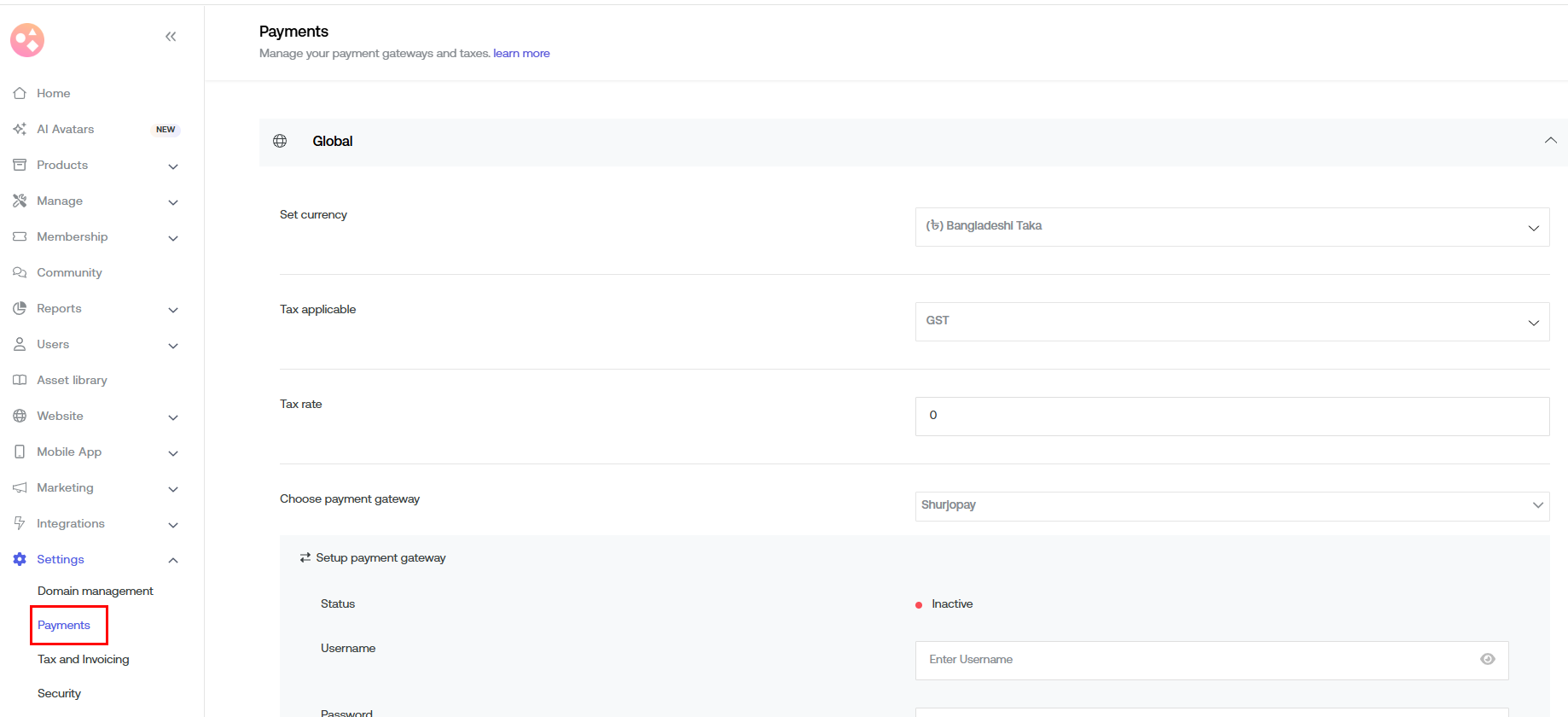Click the learn more link

tap(521, 53)
